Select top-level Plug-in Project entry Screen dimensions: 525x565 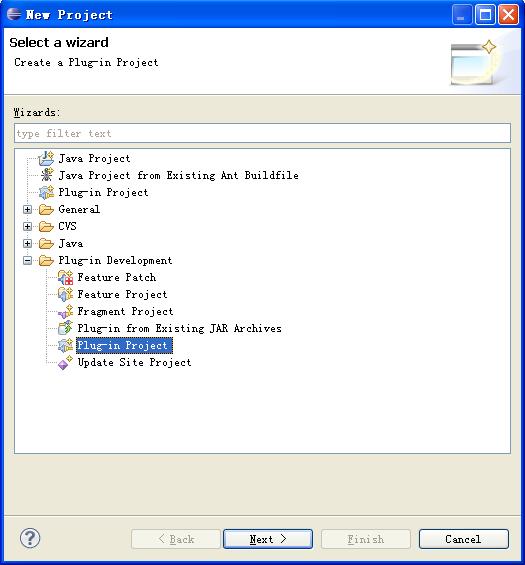pos(103,192)
